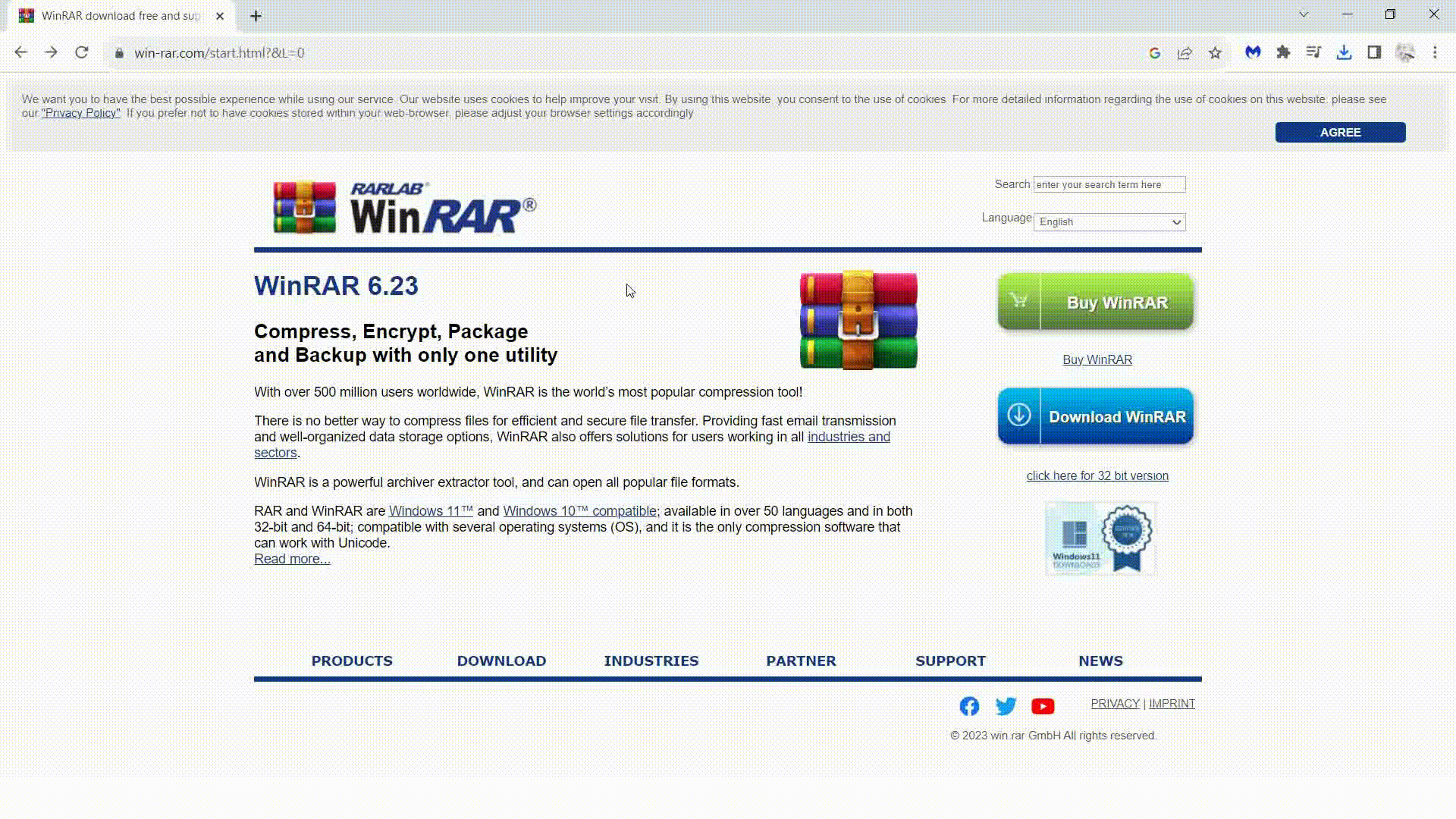Toggle the browser side panel
This screenshot has height=819, width=1456.
coord(1374,52)
